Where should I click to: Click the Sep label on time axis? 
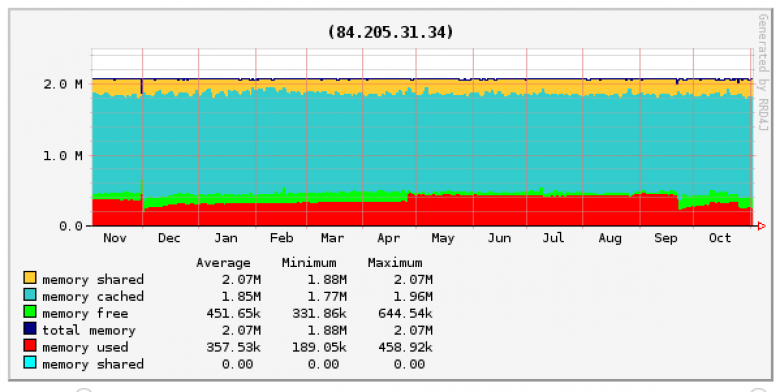(x=666, y=238)
